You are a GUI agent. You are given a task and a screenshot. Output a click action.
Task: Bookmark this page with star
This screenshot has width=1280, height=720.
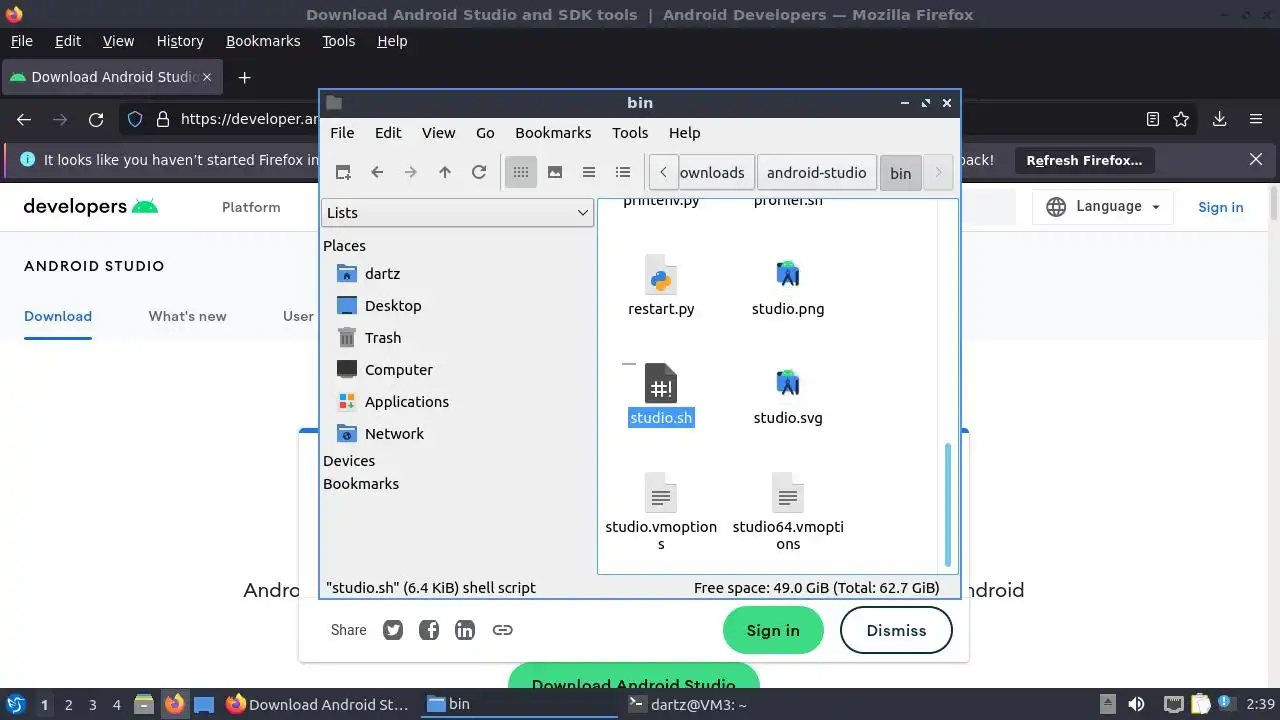click(1181, 119)
